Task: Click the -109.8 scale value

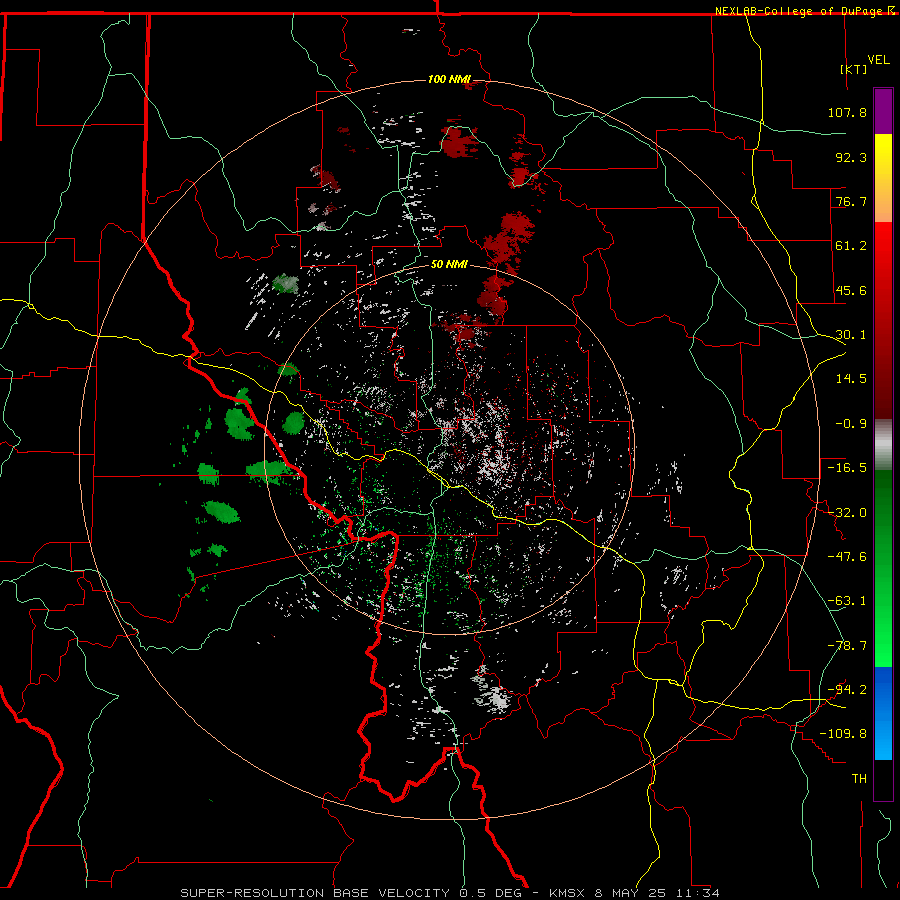Action: pyautogui.click(x=843, y=734)
